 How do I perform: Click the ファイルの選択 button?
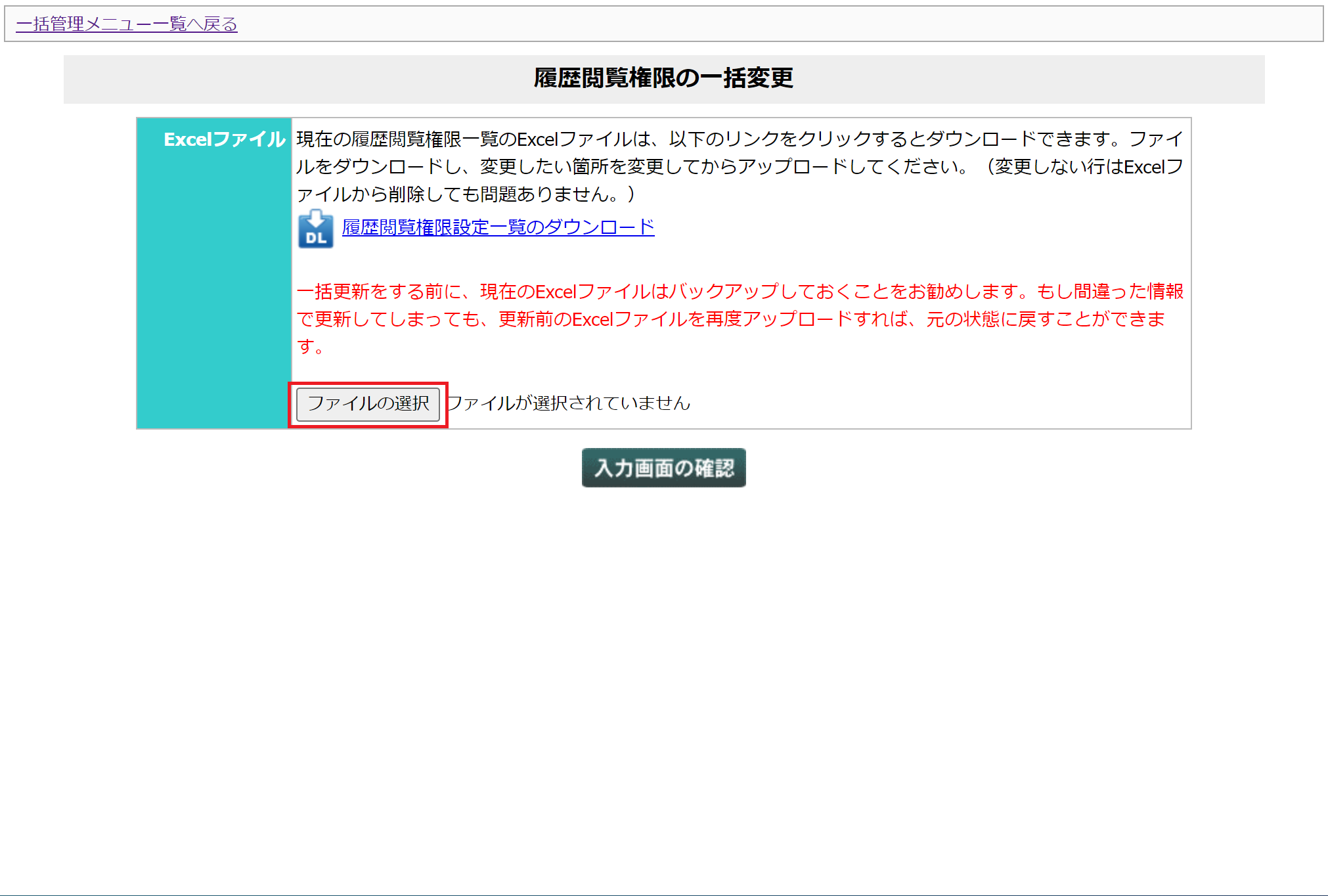(x=368, y=403)
